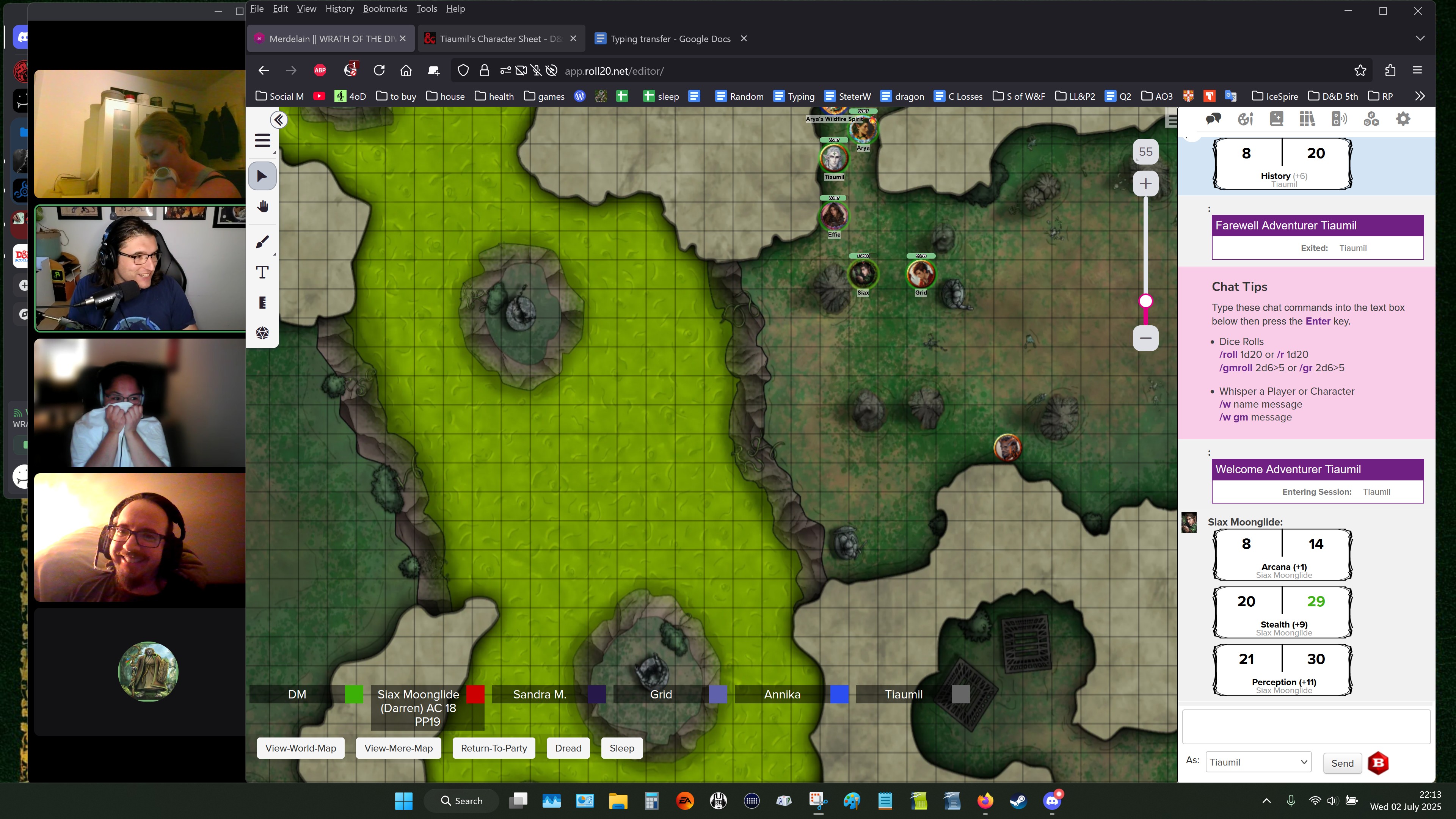The image size is (1456, 819).
Task: Expand hidden bookmarks overflow chevron
Action: (x=1420, y=96)
